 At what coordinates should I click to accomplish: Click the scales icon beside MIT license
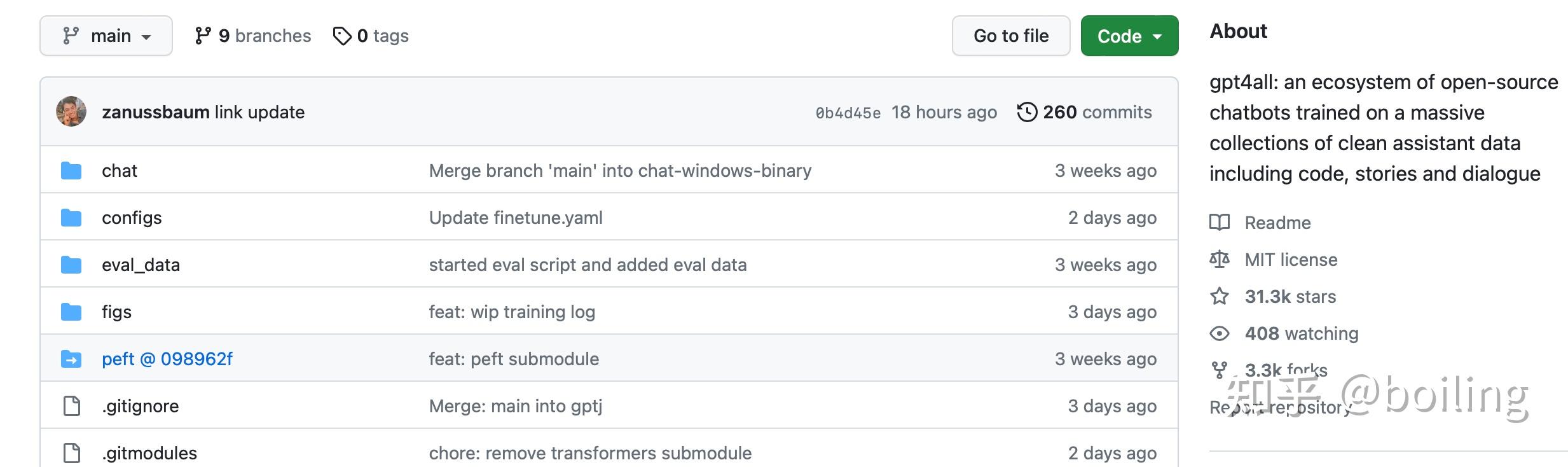pos(1219,260)
